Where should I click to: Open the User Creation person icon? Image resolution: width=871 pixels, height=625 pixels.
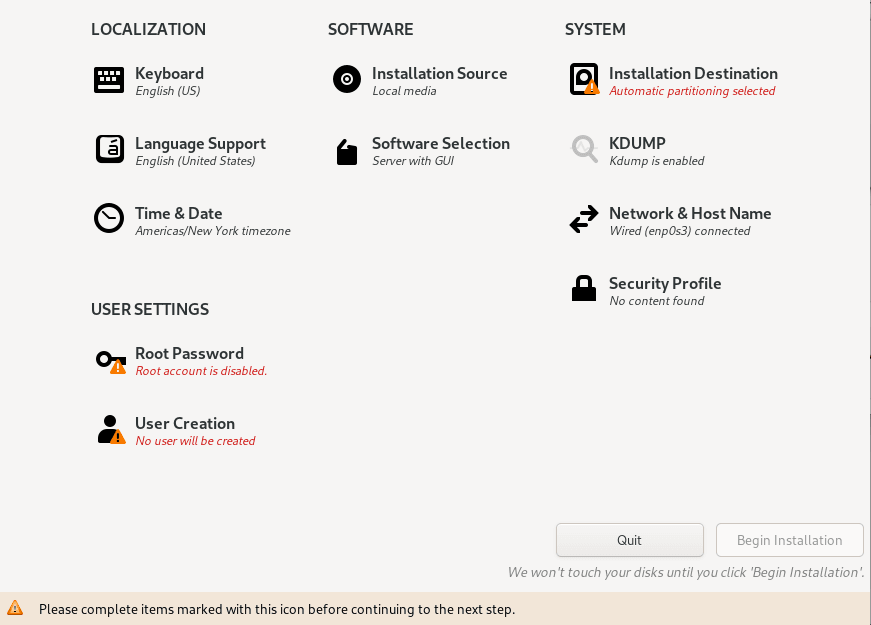pos(107,428)
